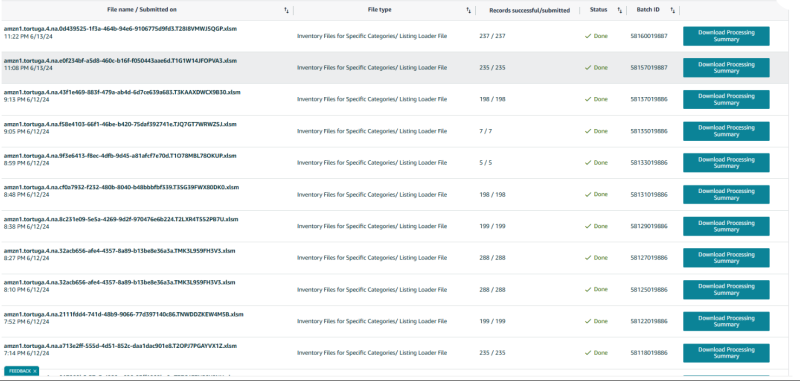The height and width of the screenshot is (381, 800).
Task: Download Processing Summary for batch 58133019886
Action: coord(726,163)
